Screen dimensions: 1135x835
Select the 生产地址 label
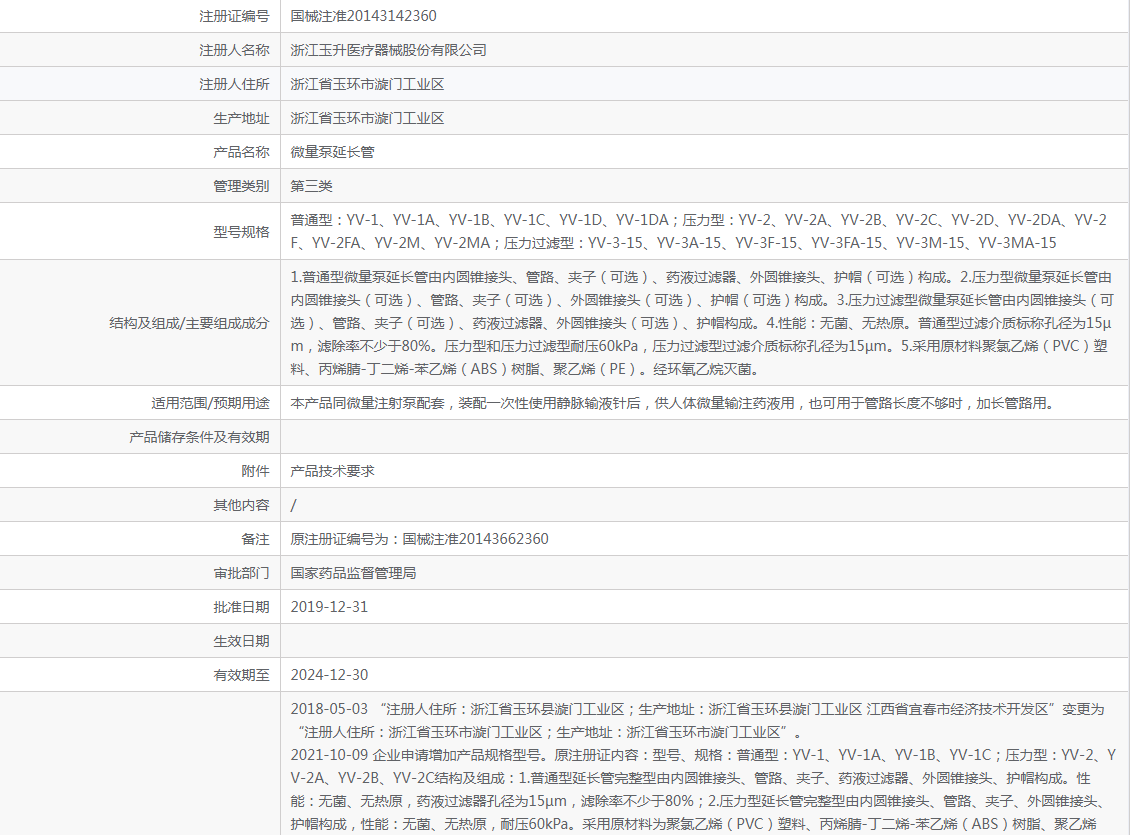point(241,118)
